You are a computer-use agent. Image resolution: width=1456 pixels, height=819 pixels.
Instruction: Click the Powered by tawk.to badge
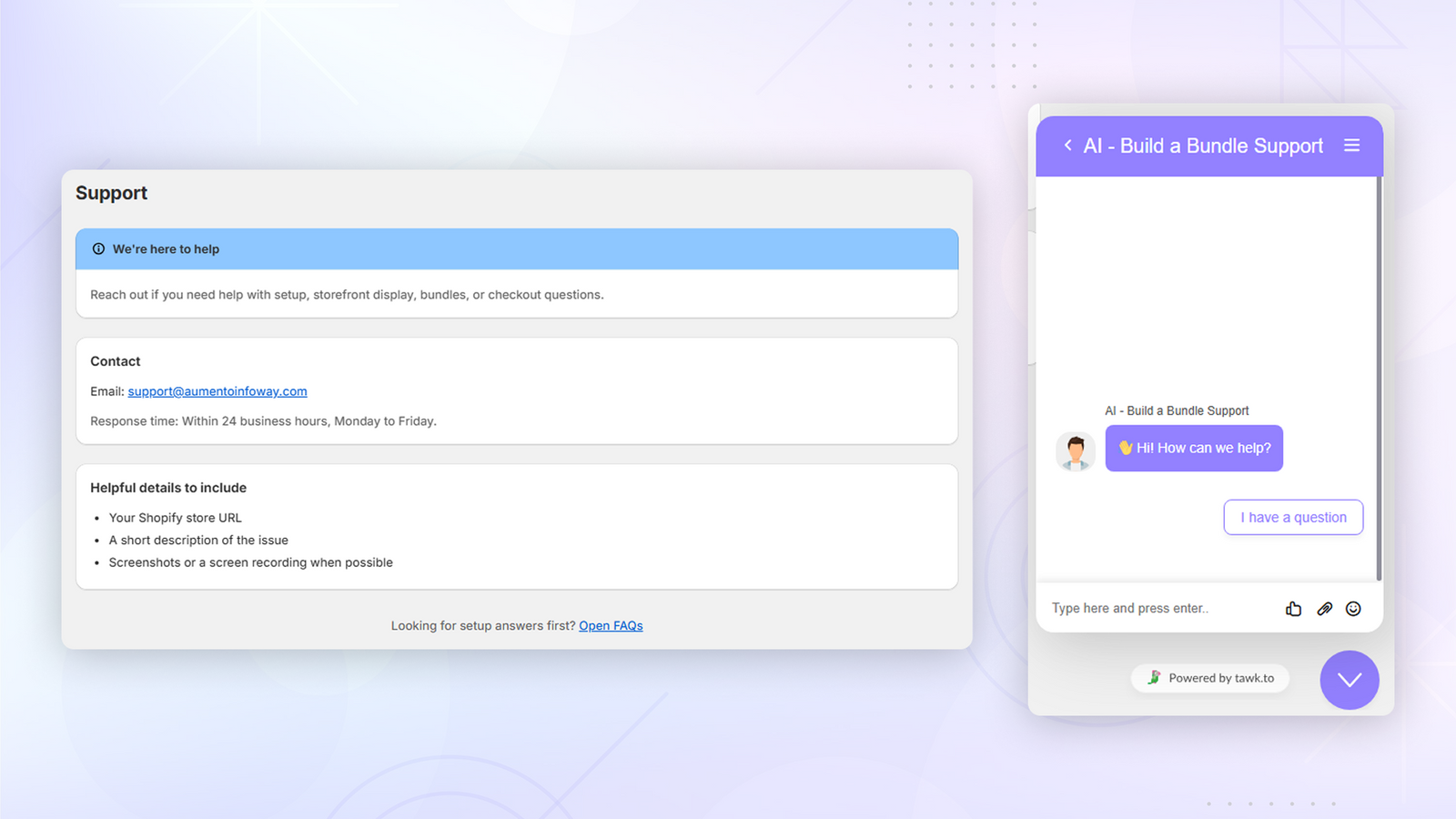click(1210, 678)
